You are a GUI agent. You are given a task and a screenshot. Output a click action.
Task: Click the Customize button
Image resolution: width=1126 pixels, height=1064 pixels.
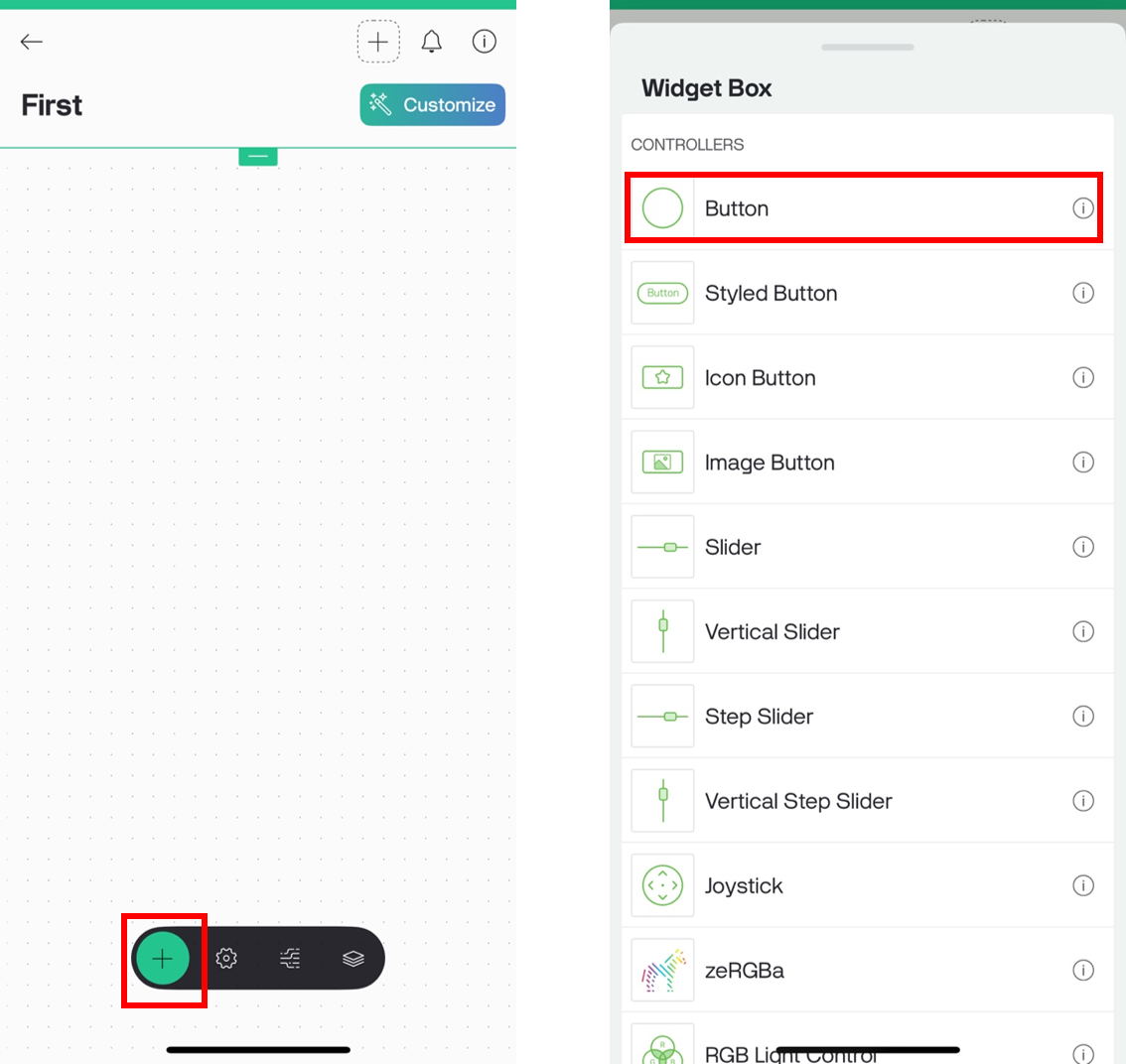[432, 105]
